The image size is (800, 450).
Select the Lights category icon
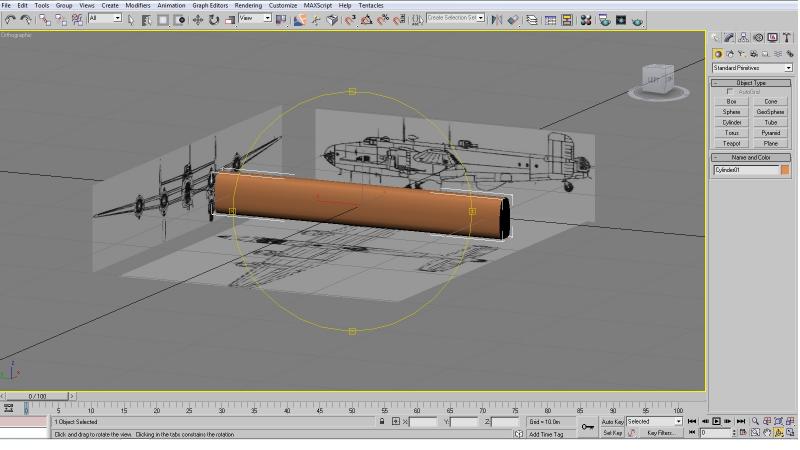pos(741,54)
